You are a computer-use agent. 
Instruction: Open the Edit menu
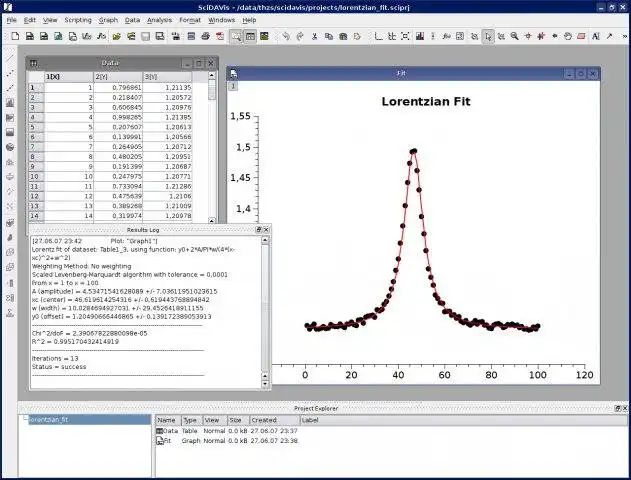pyautogui.click(x=29, y=20)
